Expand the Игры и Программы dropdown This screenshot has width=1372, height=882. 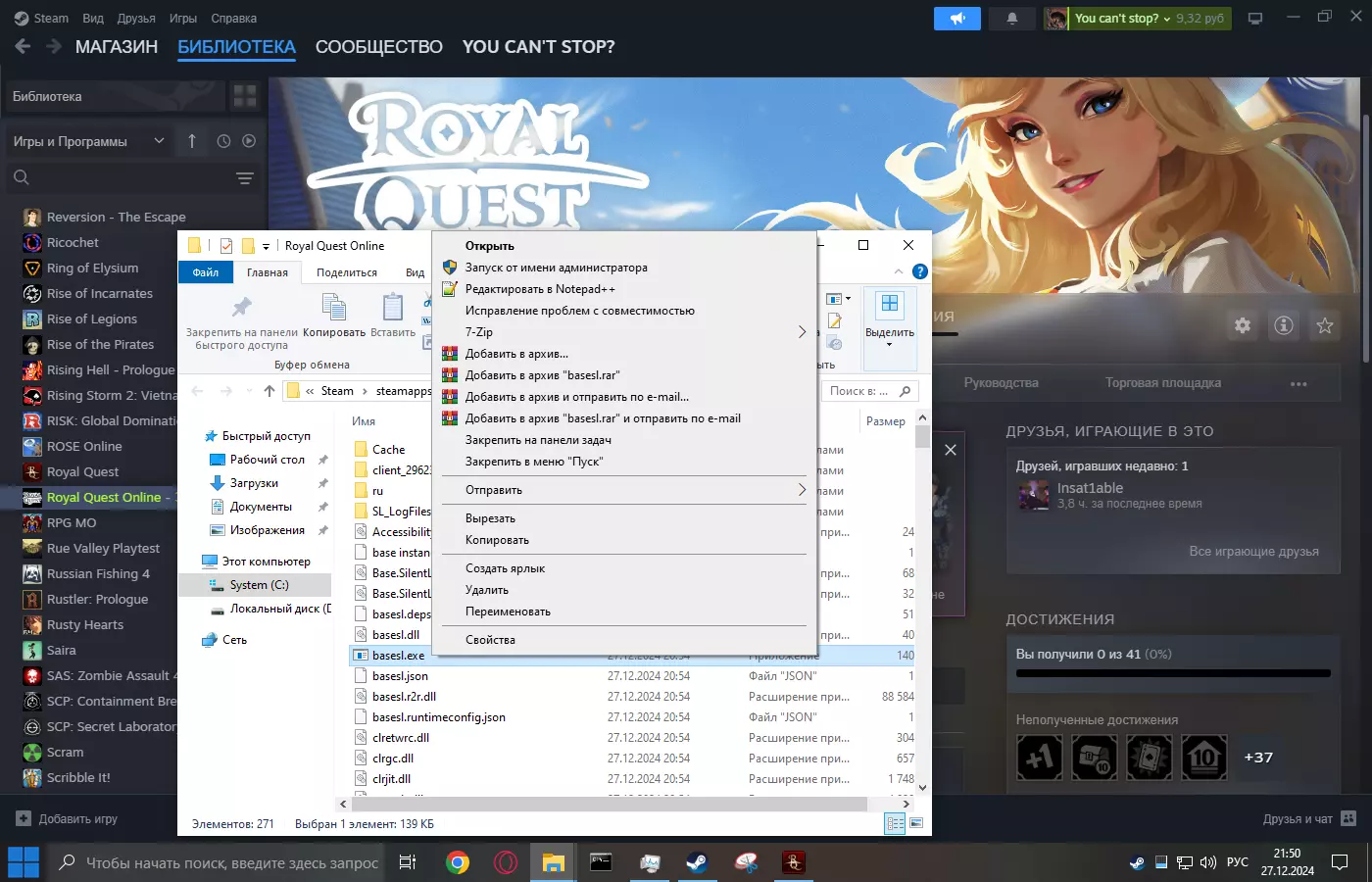pyautogui.click(x=89, y=141)
